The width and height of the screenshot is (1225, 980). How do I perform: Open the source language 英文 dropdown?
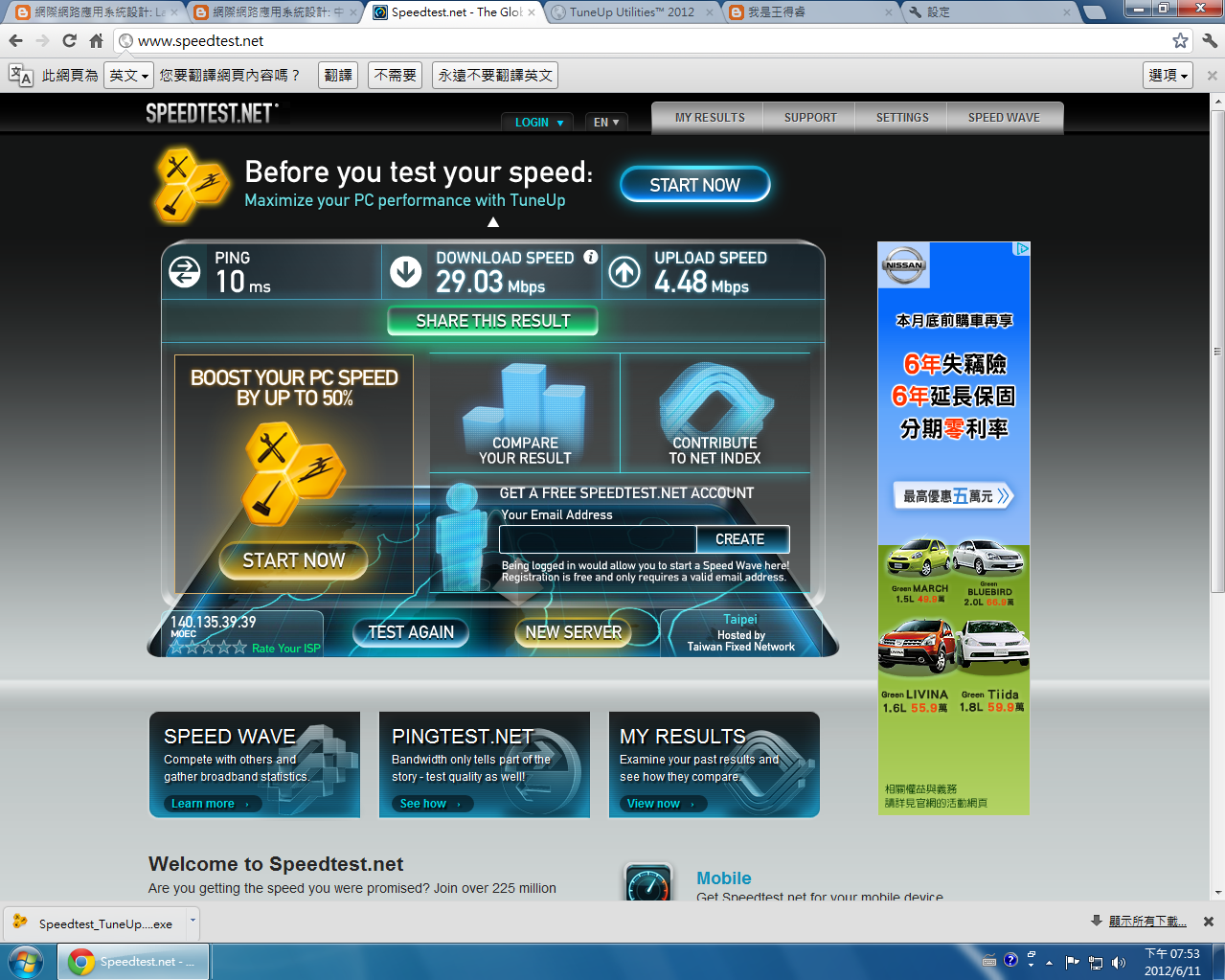point(128,76)
